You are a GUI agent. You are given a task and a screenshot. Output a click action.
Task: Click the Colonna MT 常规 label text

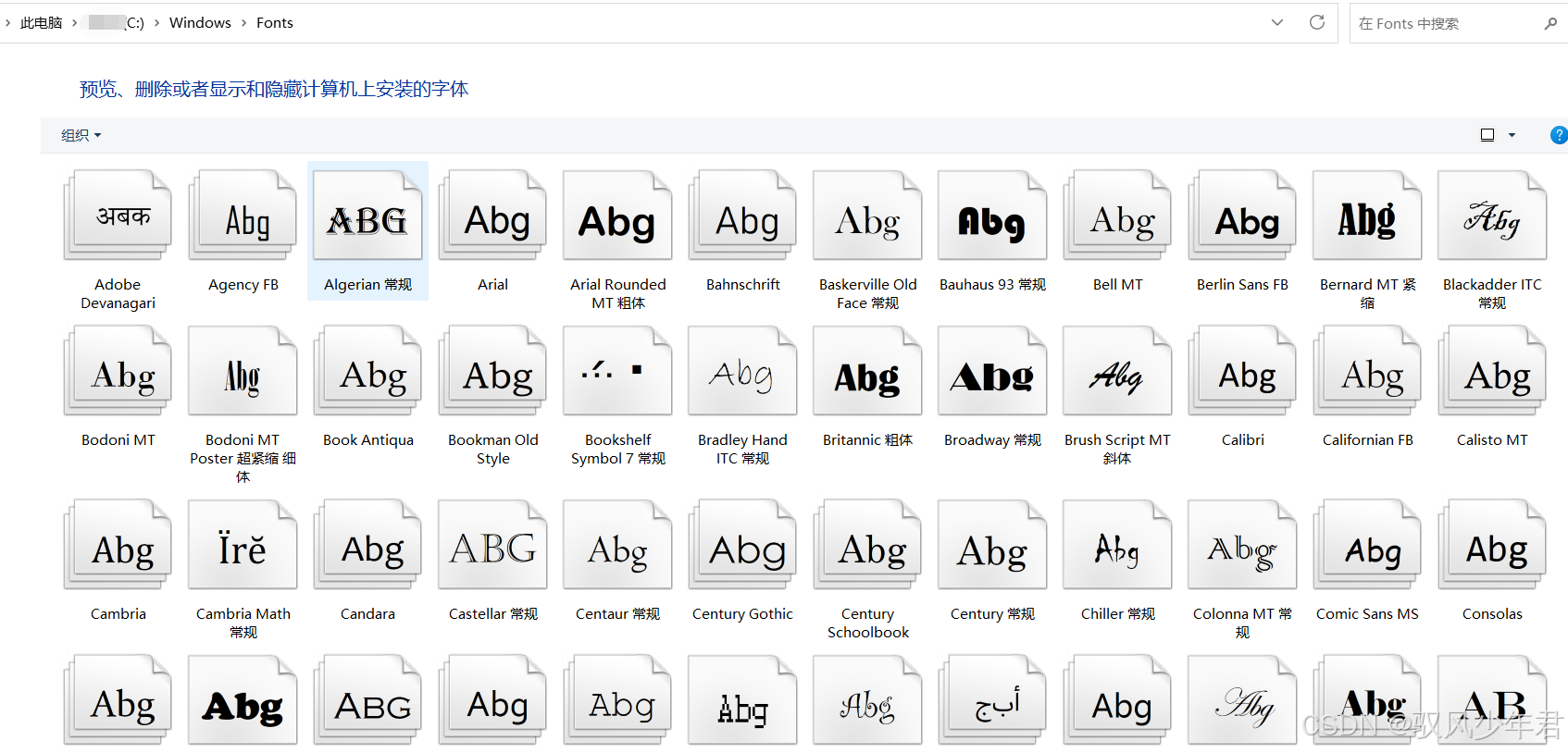1242,623
